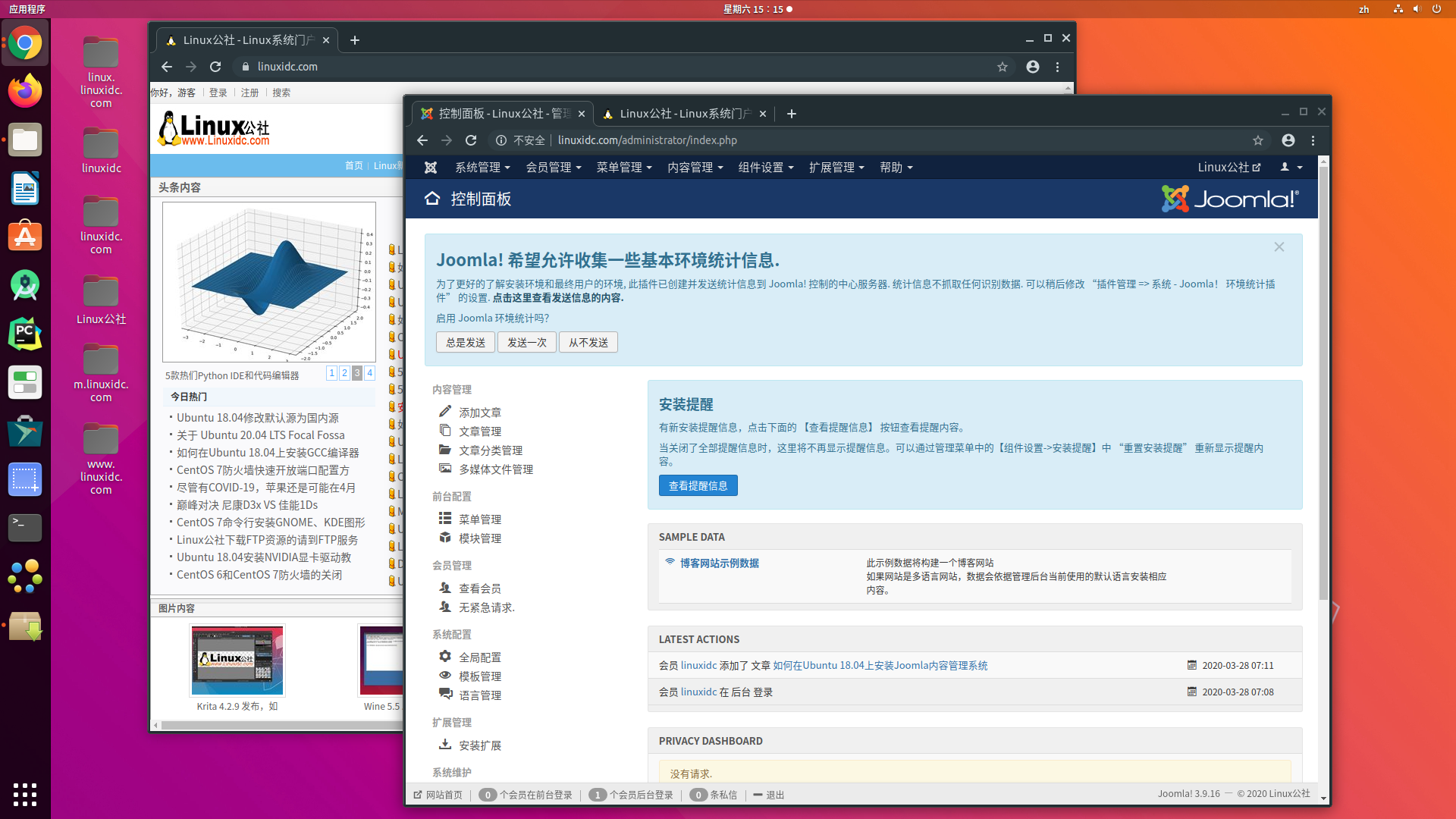Viewport: 1456px width, 819px height.
Task: Launch PyCharm from the dock
Action: tap(25, 334)
